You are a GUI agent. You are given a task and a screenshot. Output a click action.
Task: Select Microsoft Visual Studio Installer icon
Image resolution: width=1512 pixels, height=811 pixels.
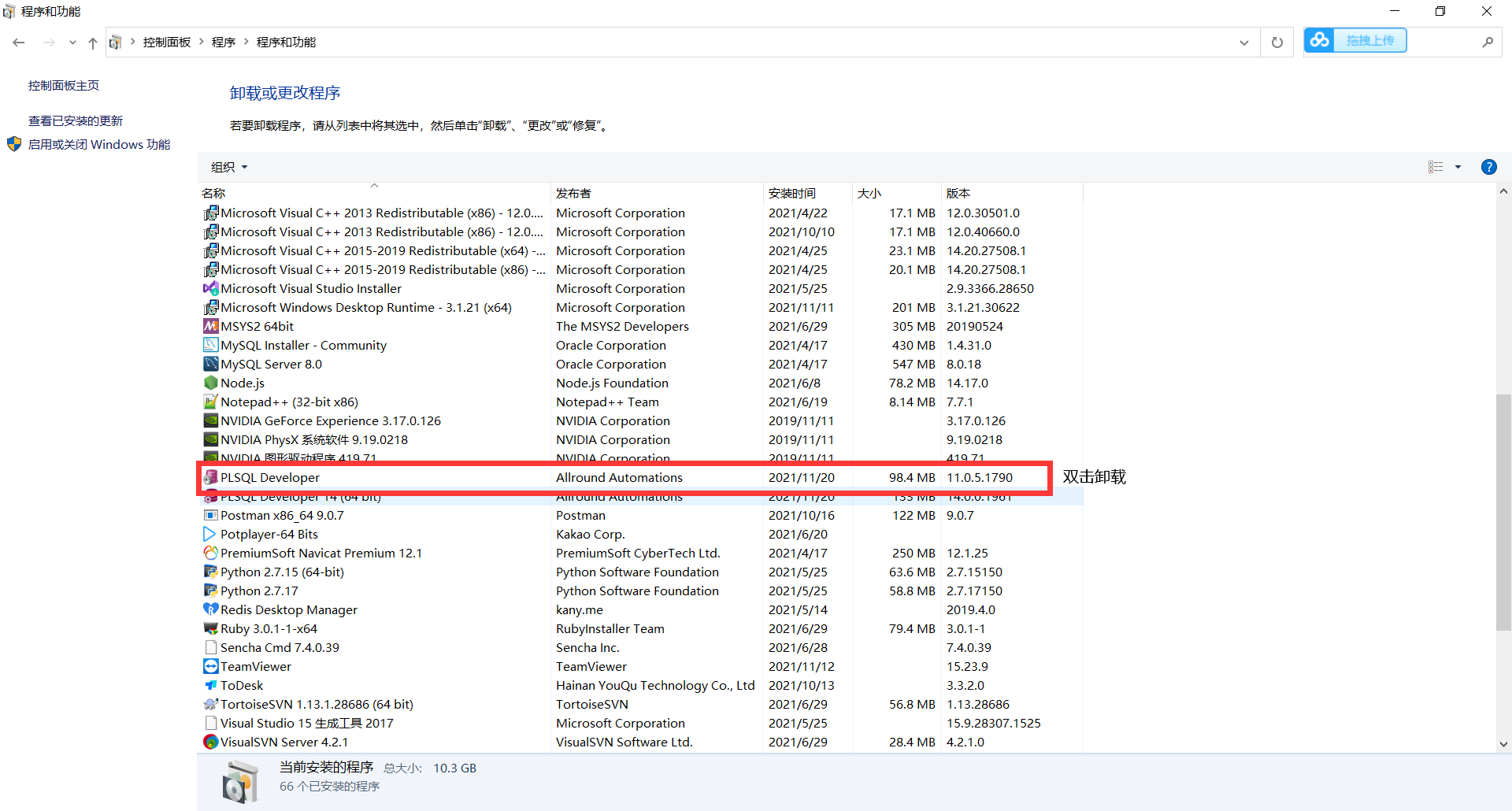tap(210, 288)
